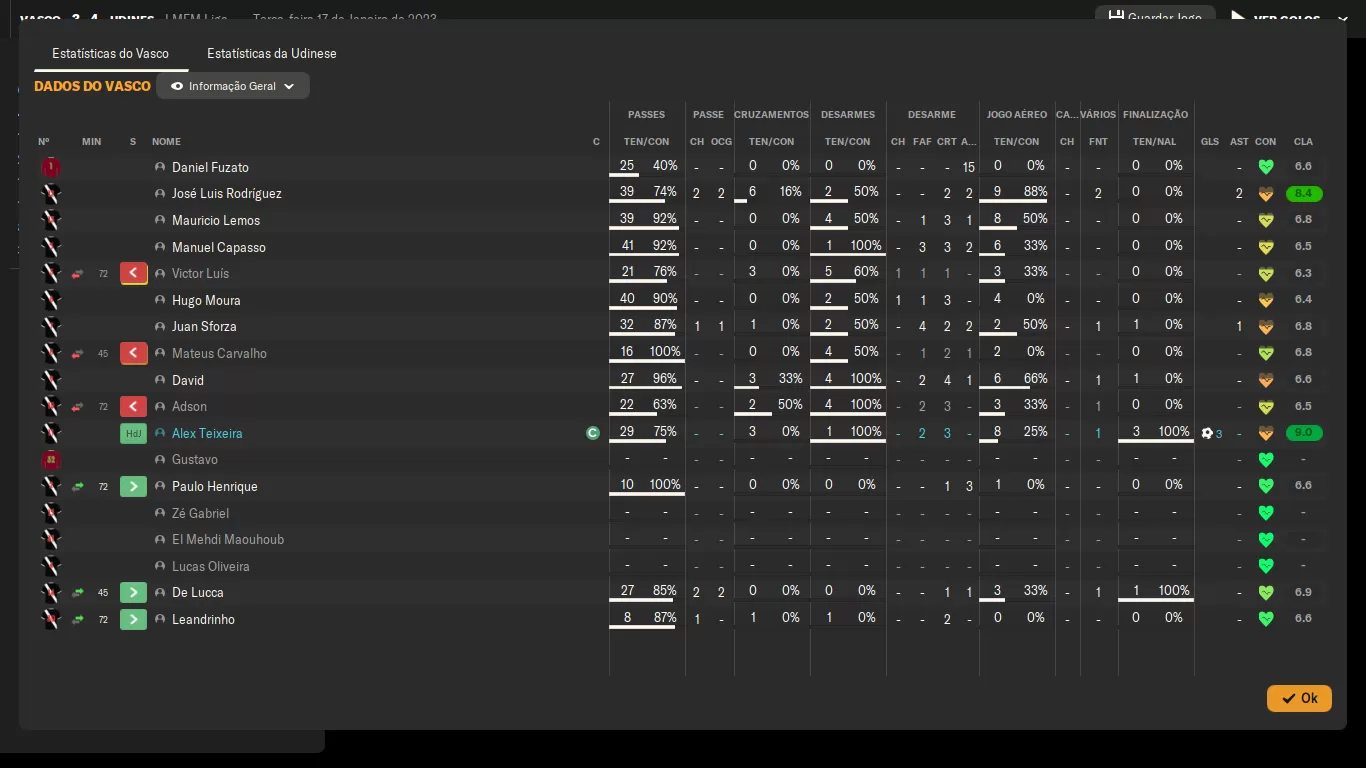1366x768 pixels.
Task: Click the condition heart icon for Alex Teixeira
Action: 1265,433
